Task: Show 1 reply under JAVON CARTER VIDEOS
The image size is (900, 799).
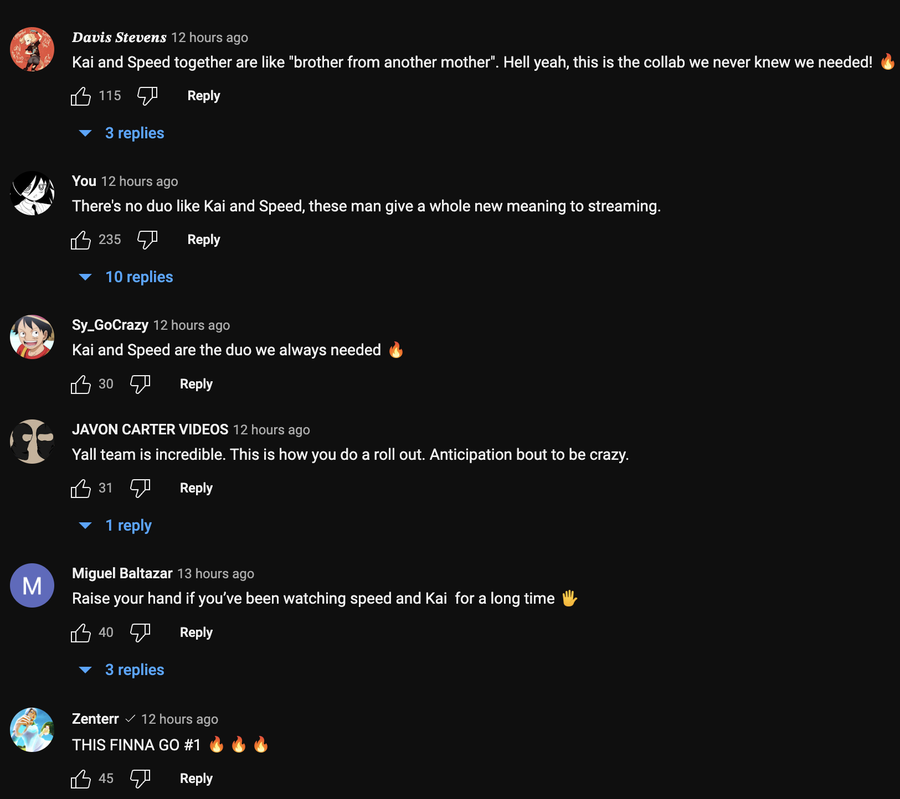Action: (116, 525)
